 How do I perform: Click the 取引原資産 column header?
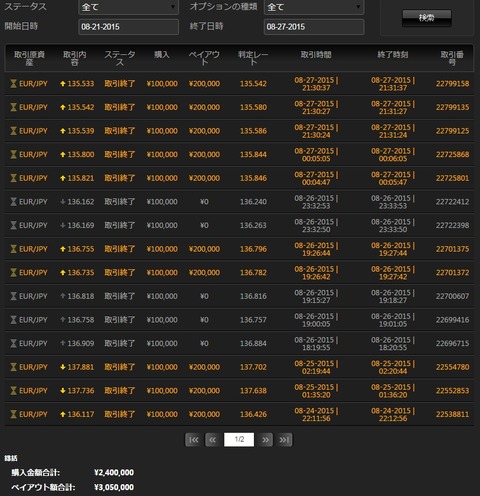tap(29, 58)
